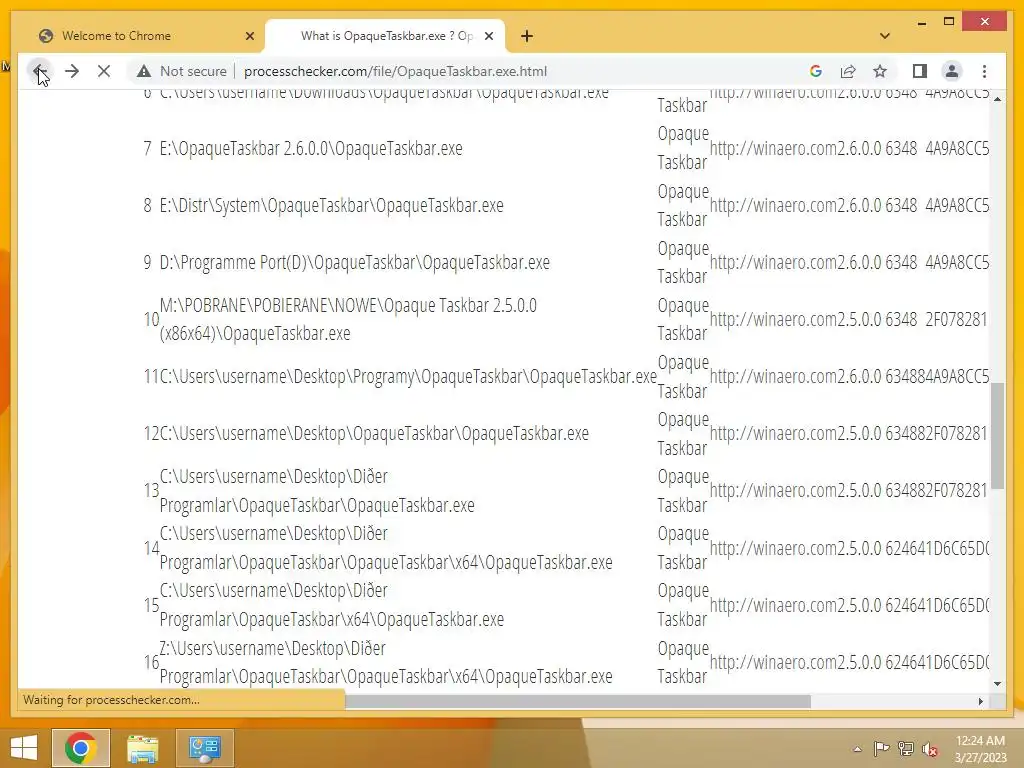The image size is (1024, 768).
Task: Open the Not secure site warning
Action: tap(182, 71)
